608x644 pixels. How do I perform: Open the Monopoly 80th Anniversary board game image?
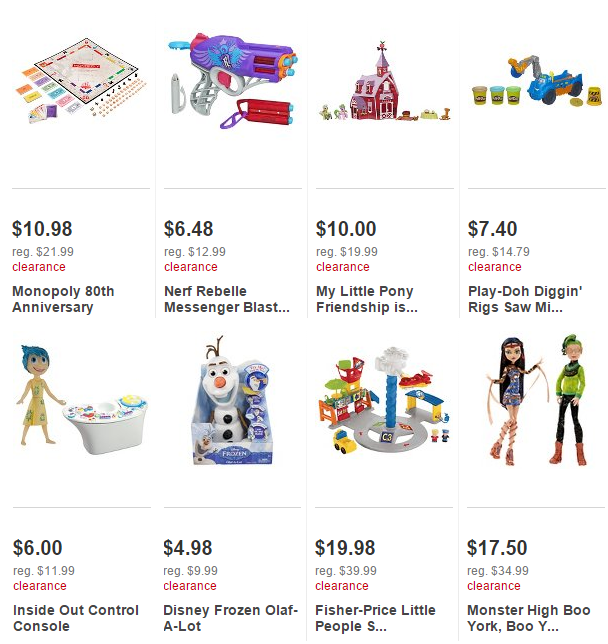[81, 81]
